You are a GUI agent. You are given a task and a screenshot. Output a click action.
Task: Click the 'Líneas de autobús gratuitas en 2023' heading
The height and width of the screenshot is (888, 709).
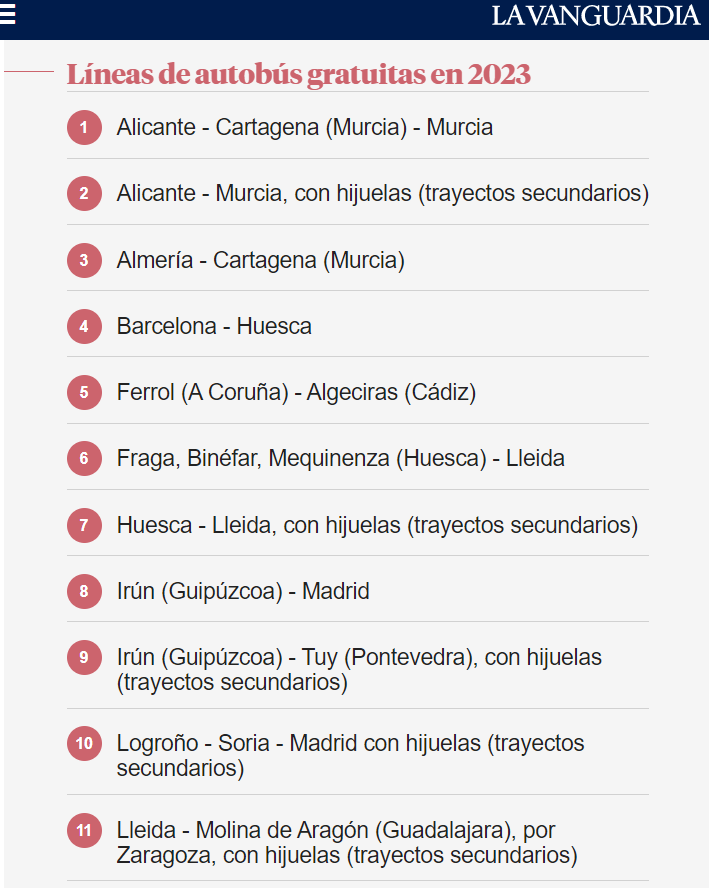[x=298, y=74]
